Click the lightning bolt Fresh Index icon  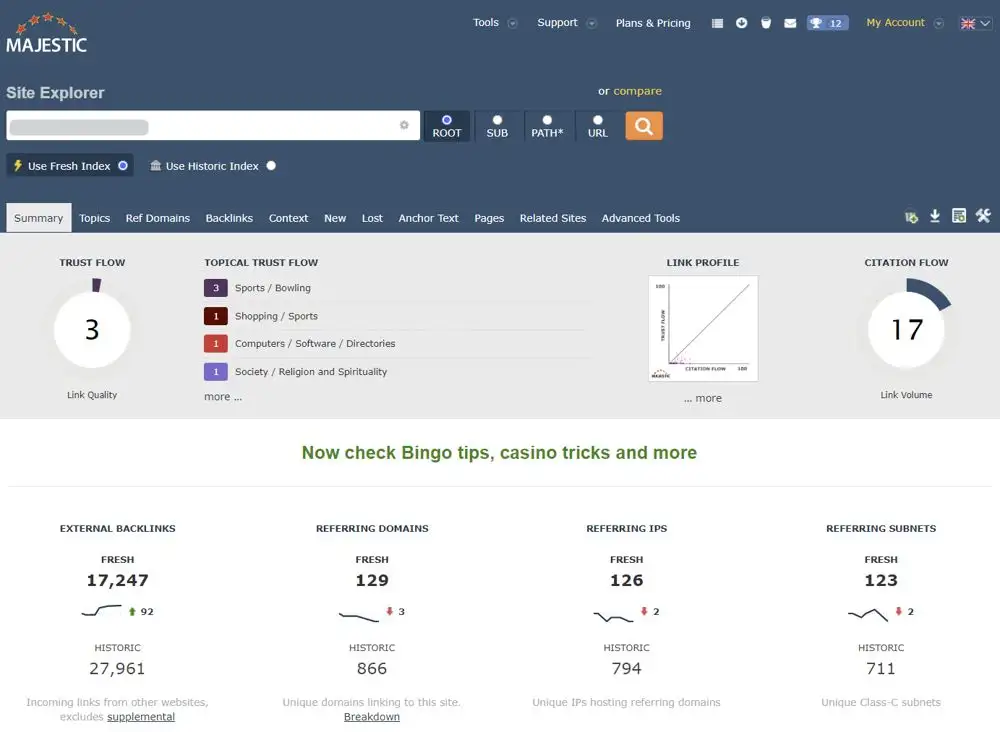pos(18,165)
